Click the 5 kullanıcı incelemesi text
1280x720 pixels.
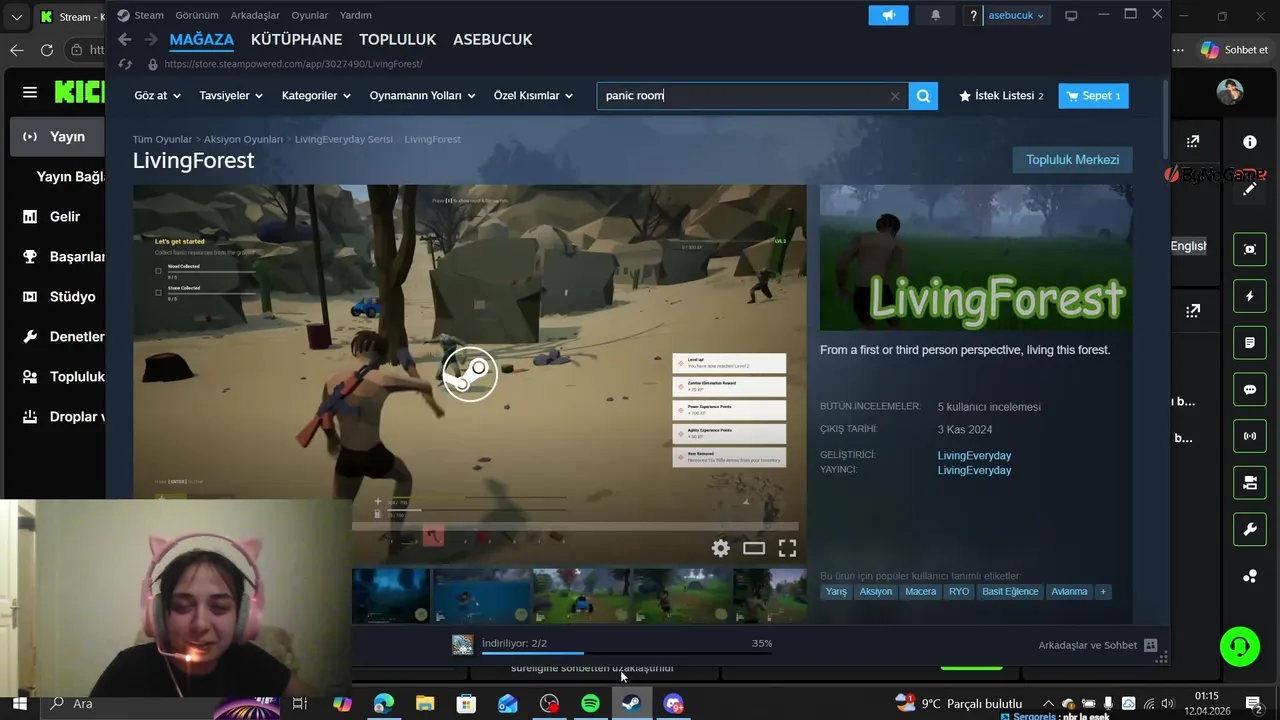[989, 407]
